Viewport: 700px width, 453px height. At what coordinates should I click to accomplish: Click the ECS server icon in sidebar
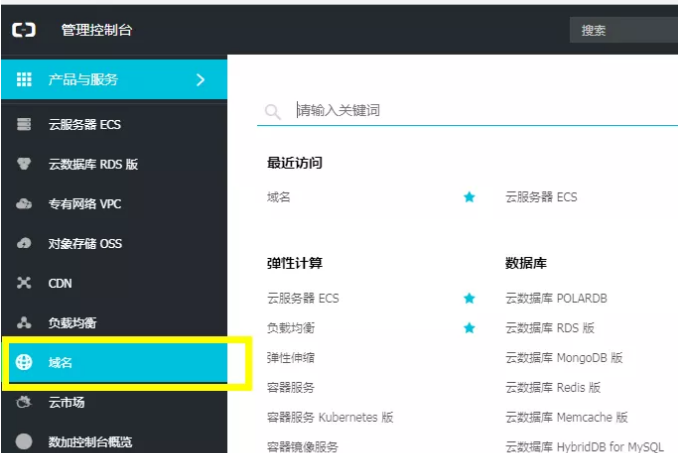point(25,125)
